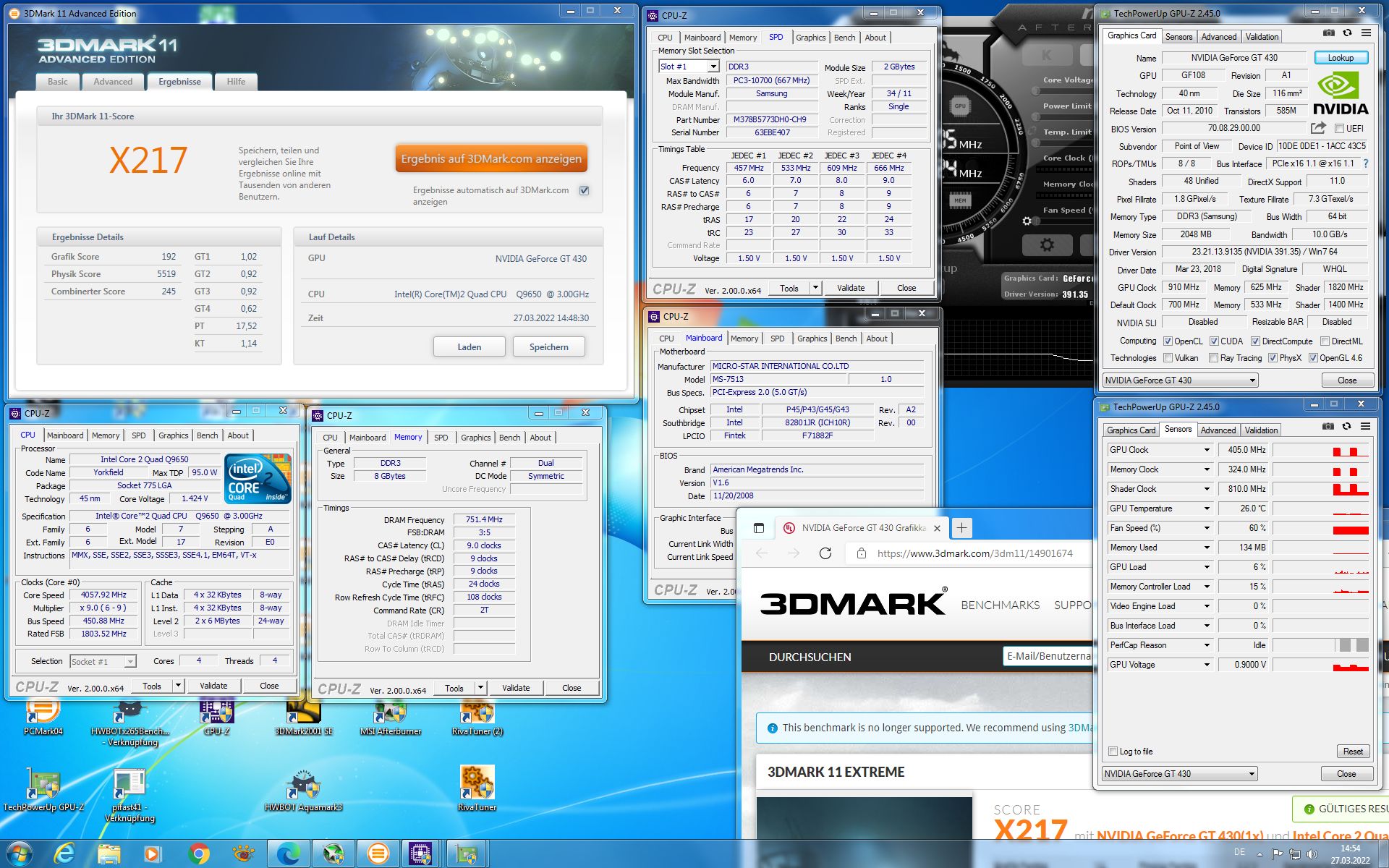Viewport: 1389px width, 868px height.
Task: Open hamburger menu in GPU-Z Sensors window
Action: point(1365,426)
